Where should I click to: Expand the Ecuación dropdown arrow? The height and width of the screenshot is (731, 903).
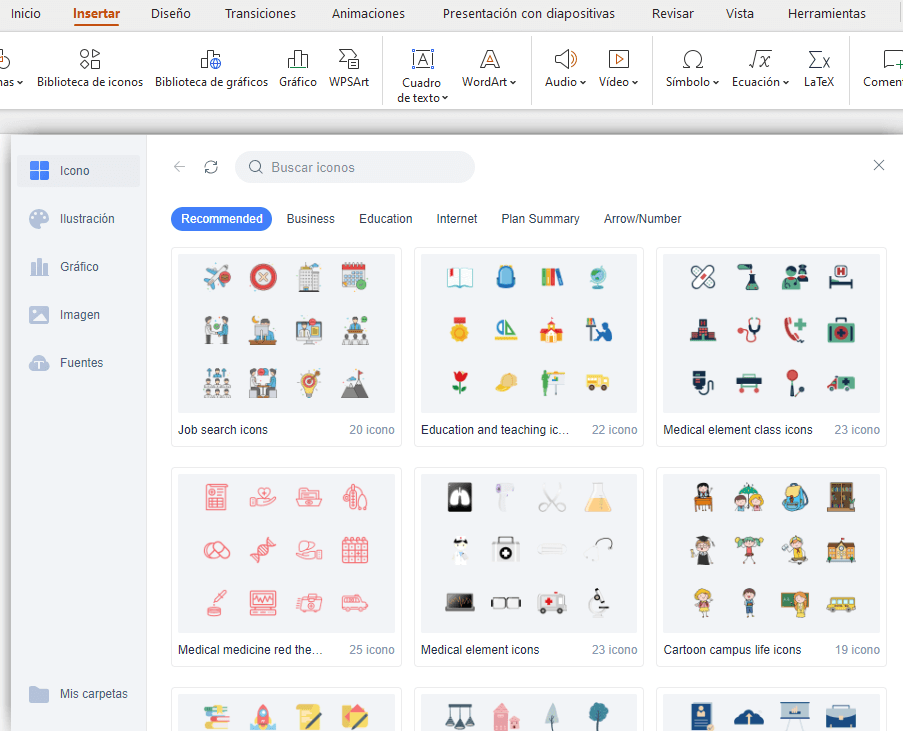click(786, 82)
